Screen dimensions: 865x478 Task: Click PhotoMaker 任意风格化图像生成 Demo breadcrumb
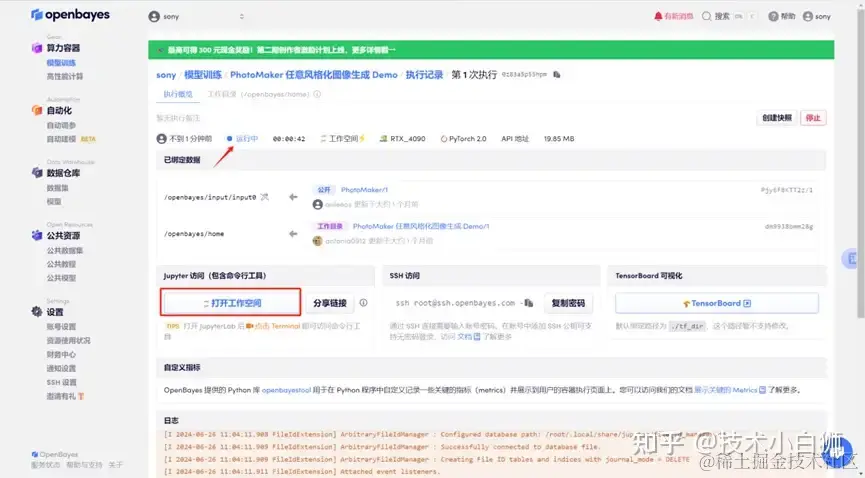(x=314, y=75)
